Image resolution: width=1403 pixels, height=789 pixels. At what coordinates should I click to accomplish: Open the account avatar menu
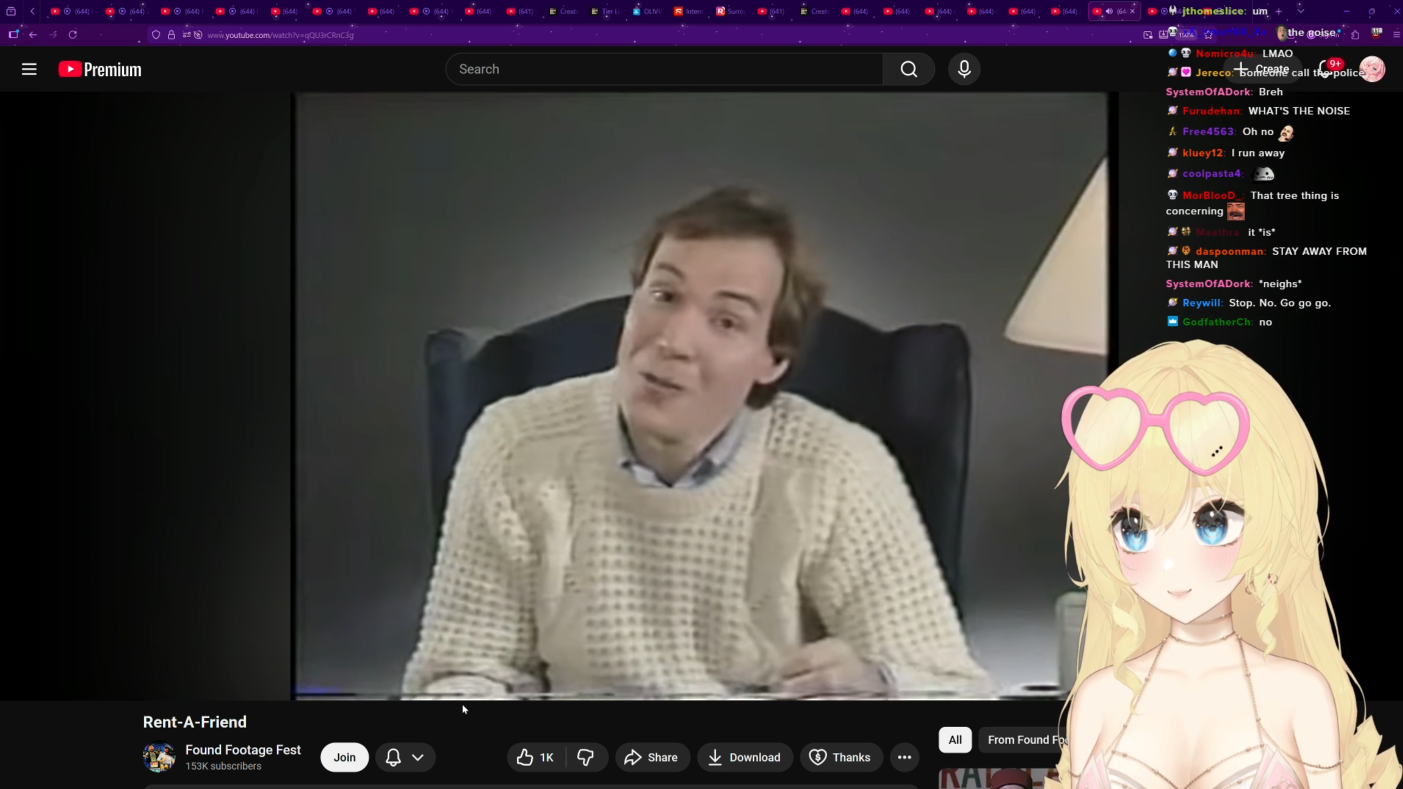tap(1372, 69)
